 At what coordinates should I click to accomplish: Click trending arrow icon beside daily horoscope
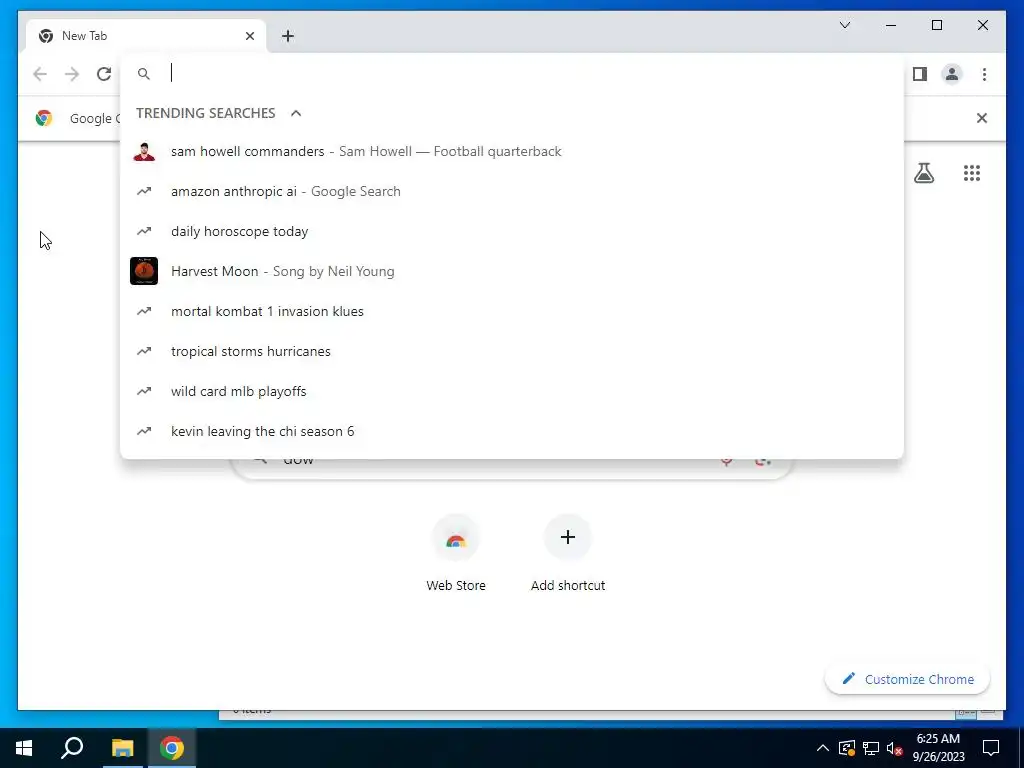click(144, 231)
